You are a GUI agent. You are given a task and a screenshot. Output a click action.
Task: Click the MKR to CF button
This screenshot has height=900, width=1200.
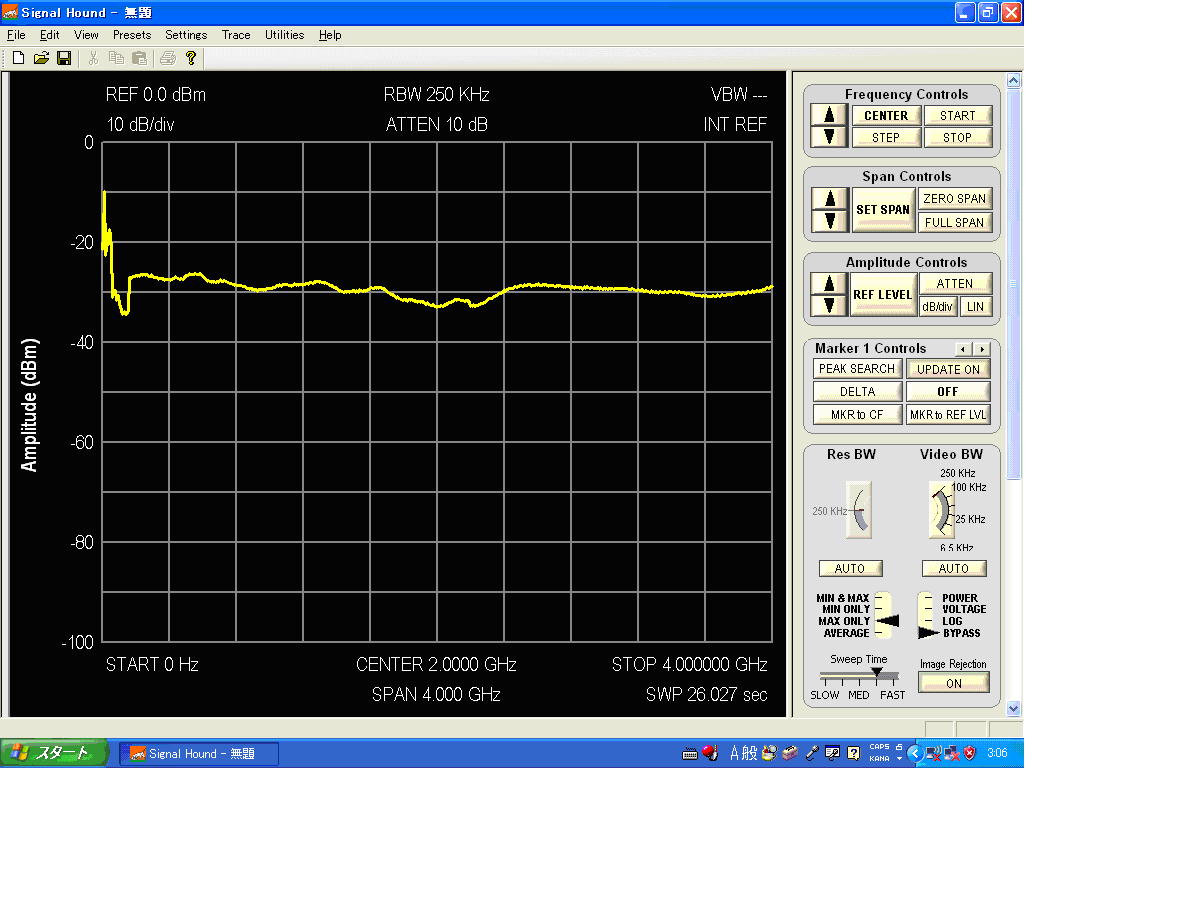click(857, 415)
